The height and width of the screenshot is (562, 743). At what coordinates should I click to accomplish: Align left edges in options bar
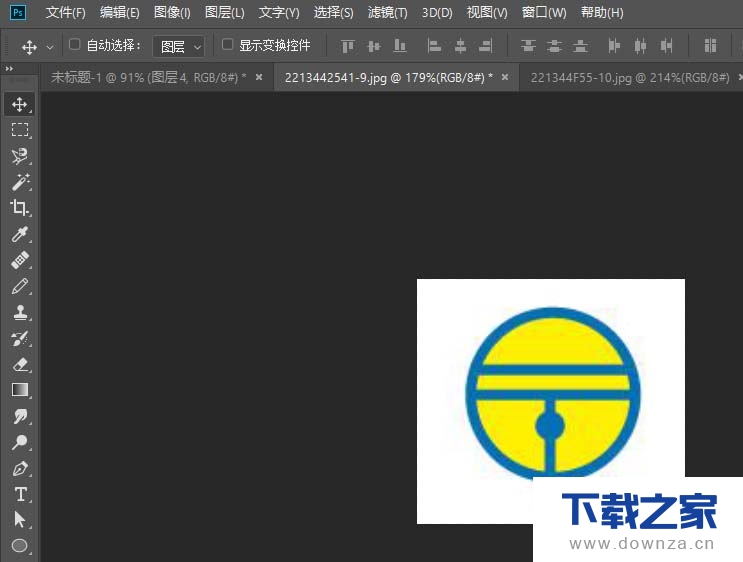pos(434,46)
